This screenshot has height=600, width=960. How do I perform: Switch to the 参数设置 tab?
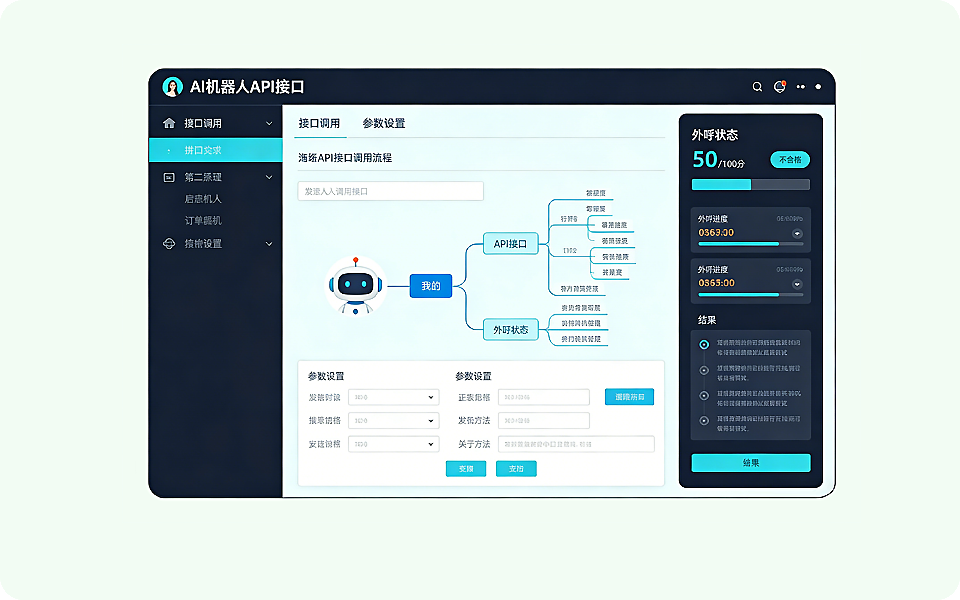383,123
